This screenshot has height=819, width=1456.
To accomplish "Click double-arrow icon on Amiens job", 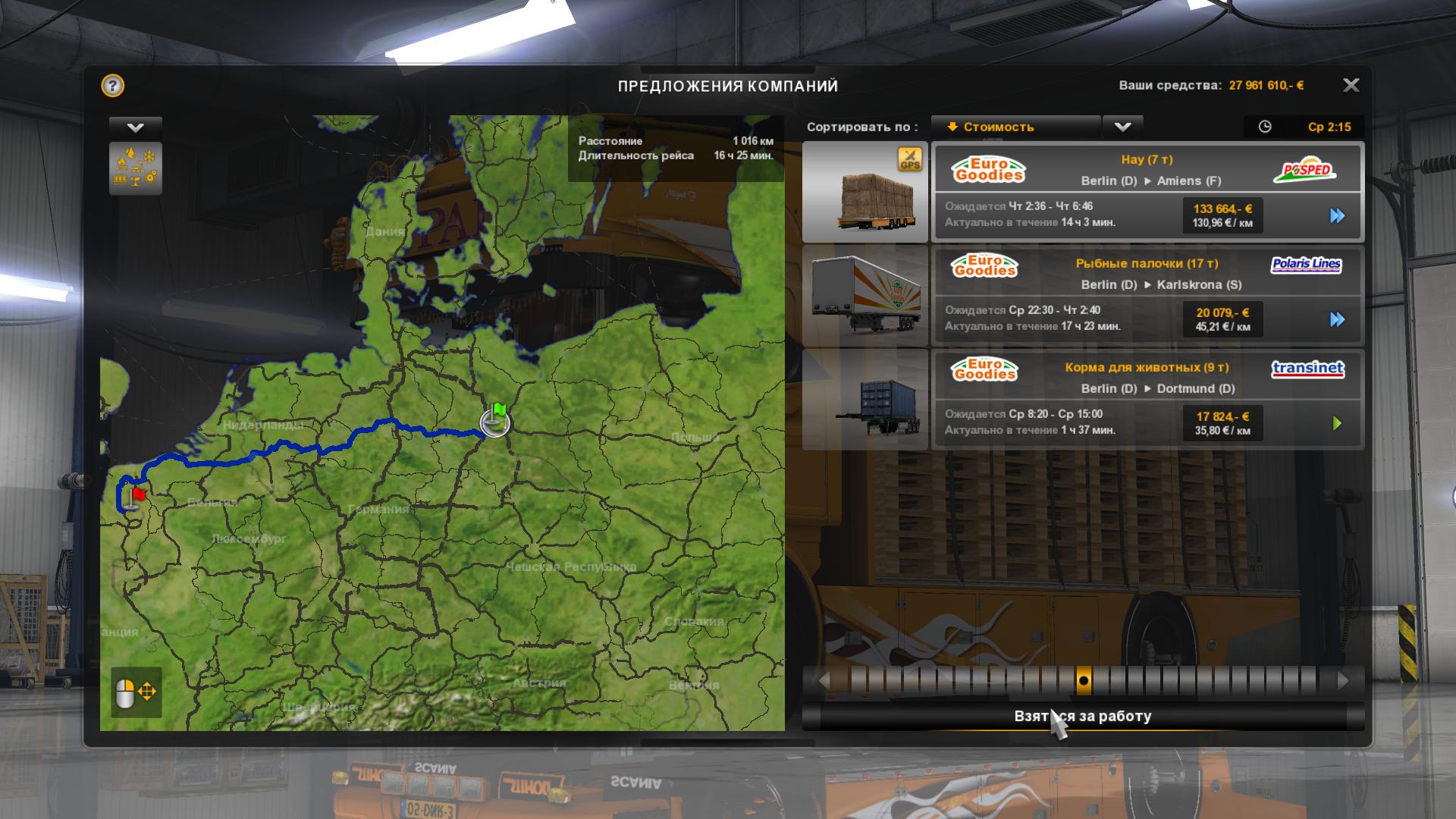I will pos(1337,216).
